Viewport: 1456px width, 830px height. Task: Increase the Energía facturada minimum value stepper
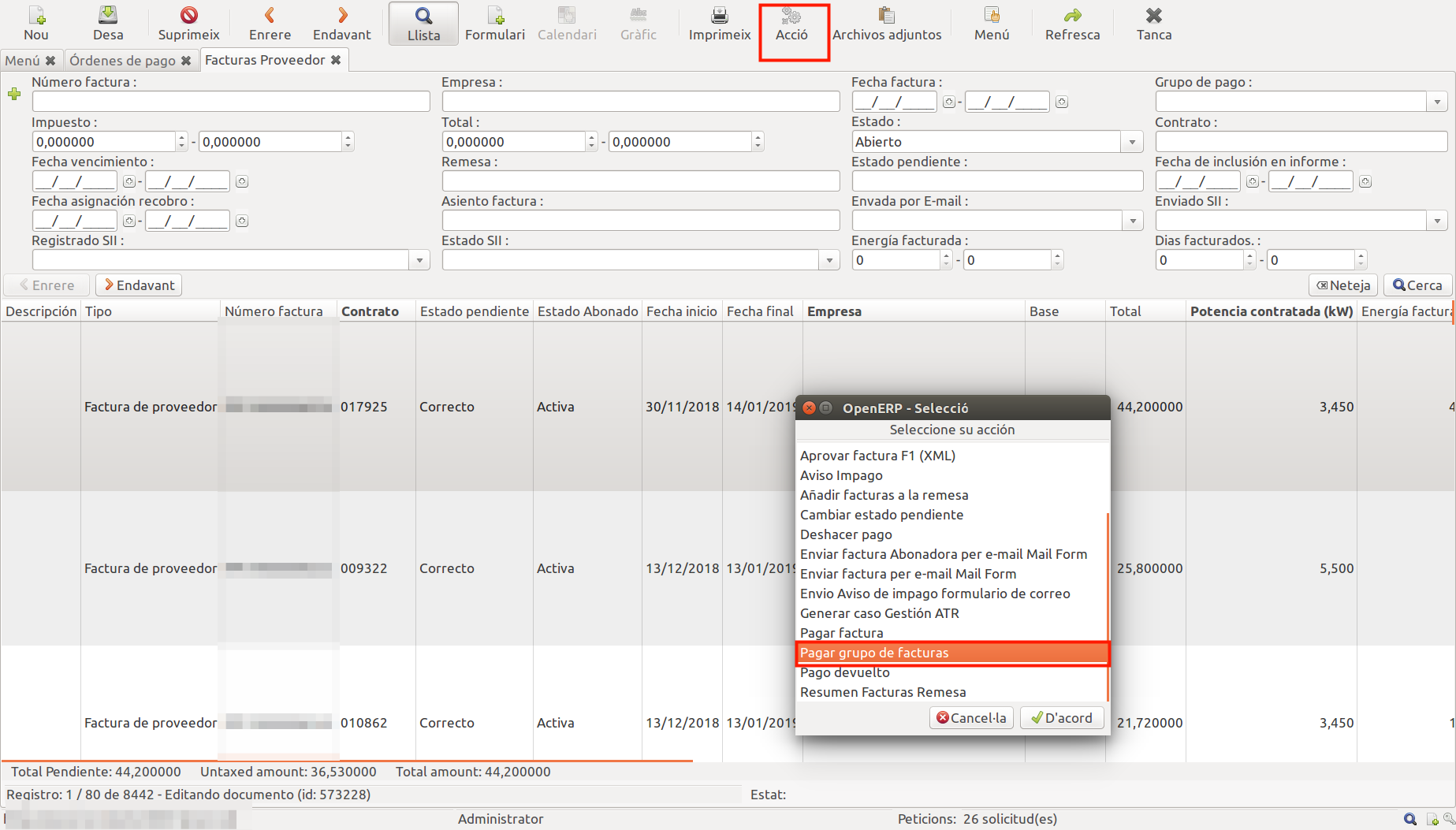tap(947, 255)
